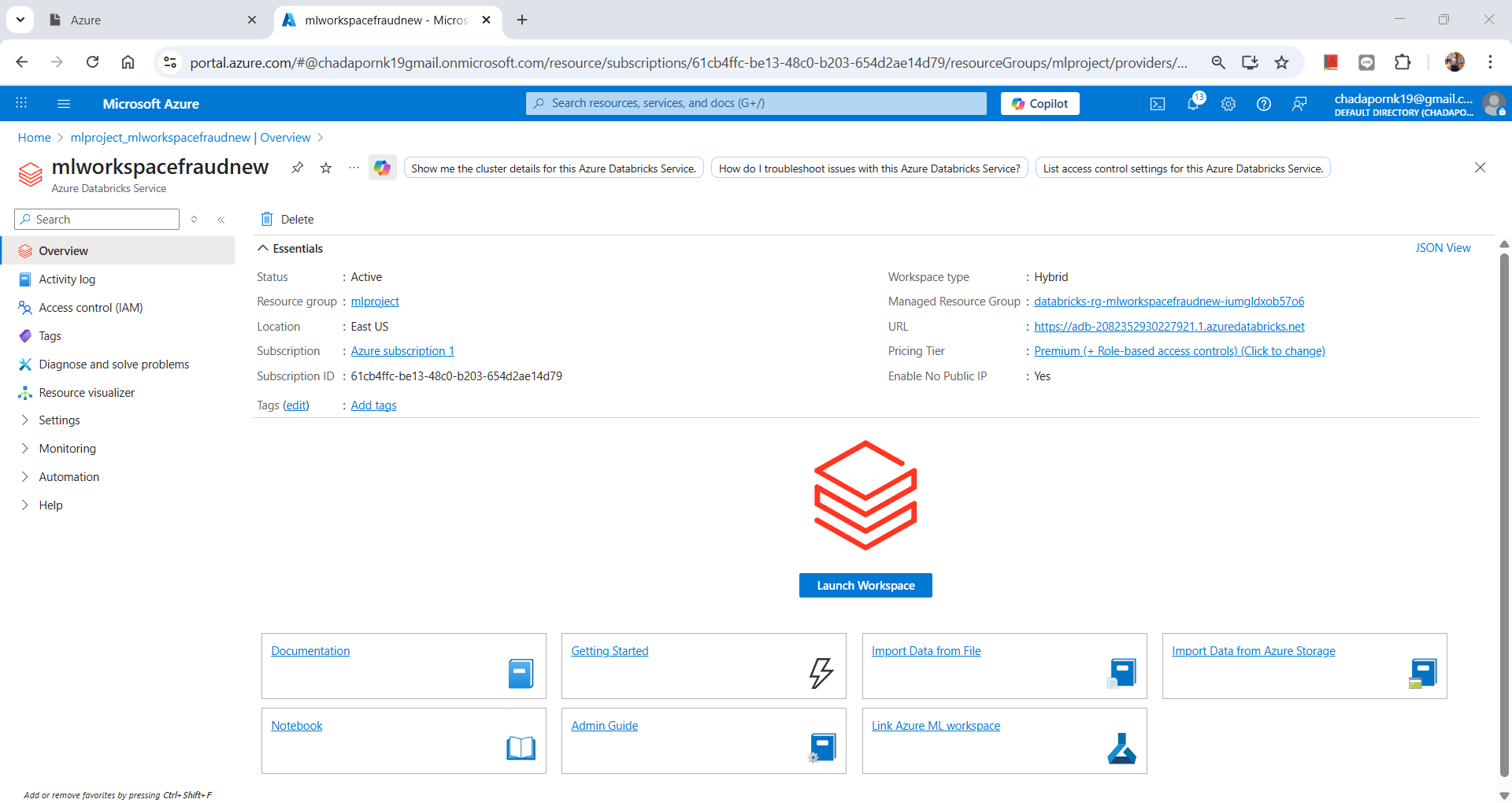
Task: Open portal settings gear
Action: pyautogui.click(x=1228, y=104)
